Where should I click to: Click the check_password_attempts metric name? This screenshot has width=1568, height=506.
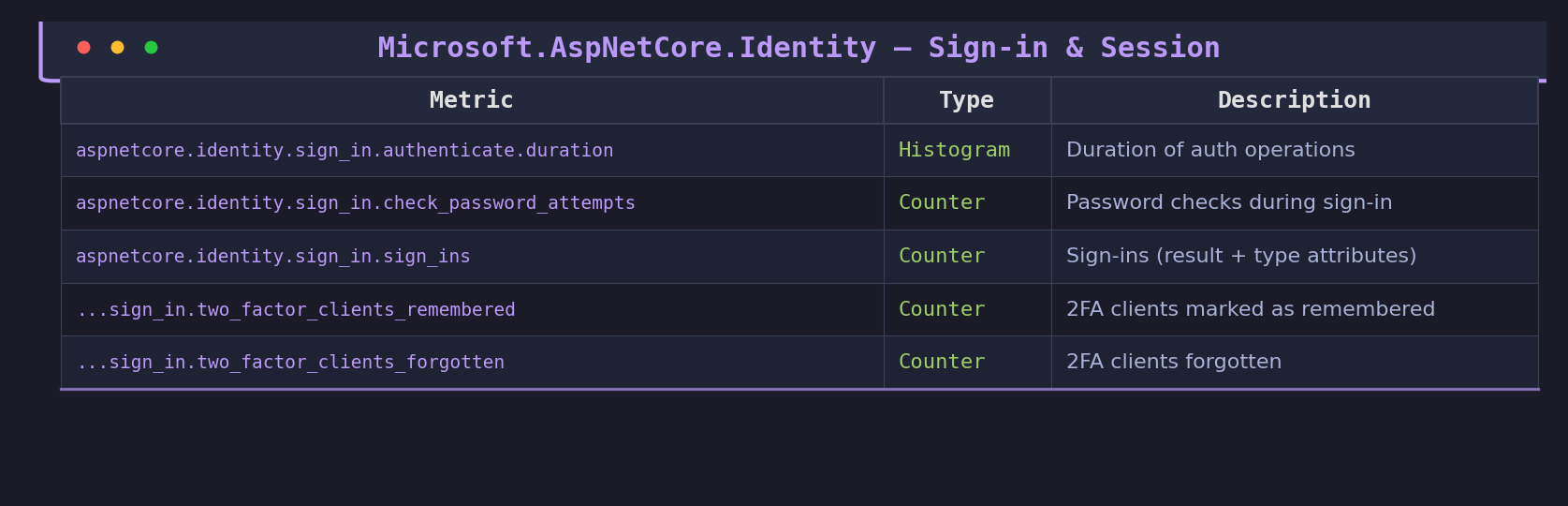pyautogui.click(x=356, y=203)
